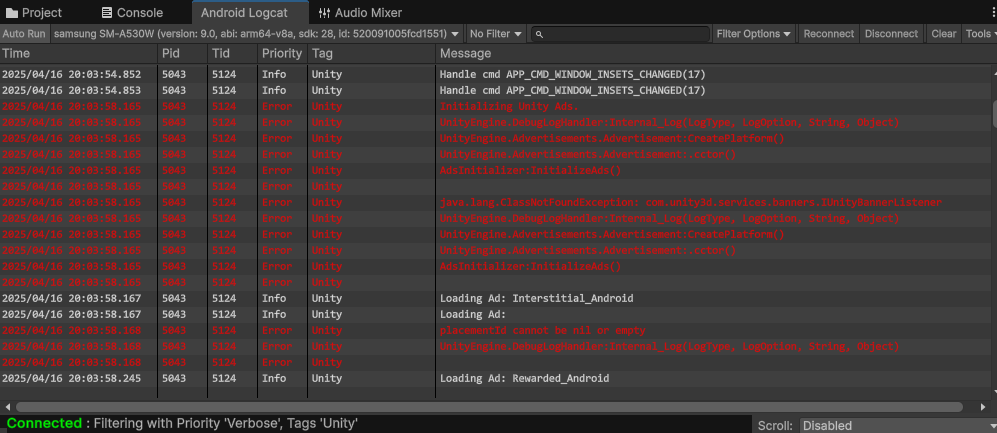Click the Priority column header
The height and width of the screenshot is (433, 997).
(281, 53)
